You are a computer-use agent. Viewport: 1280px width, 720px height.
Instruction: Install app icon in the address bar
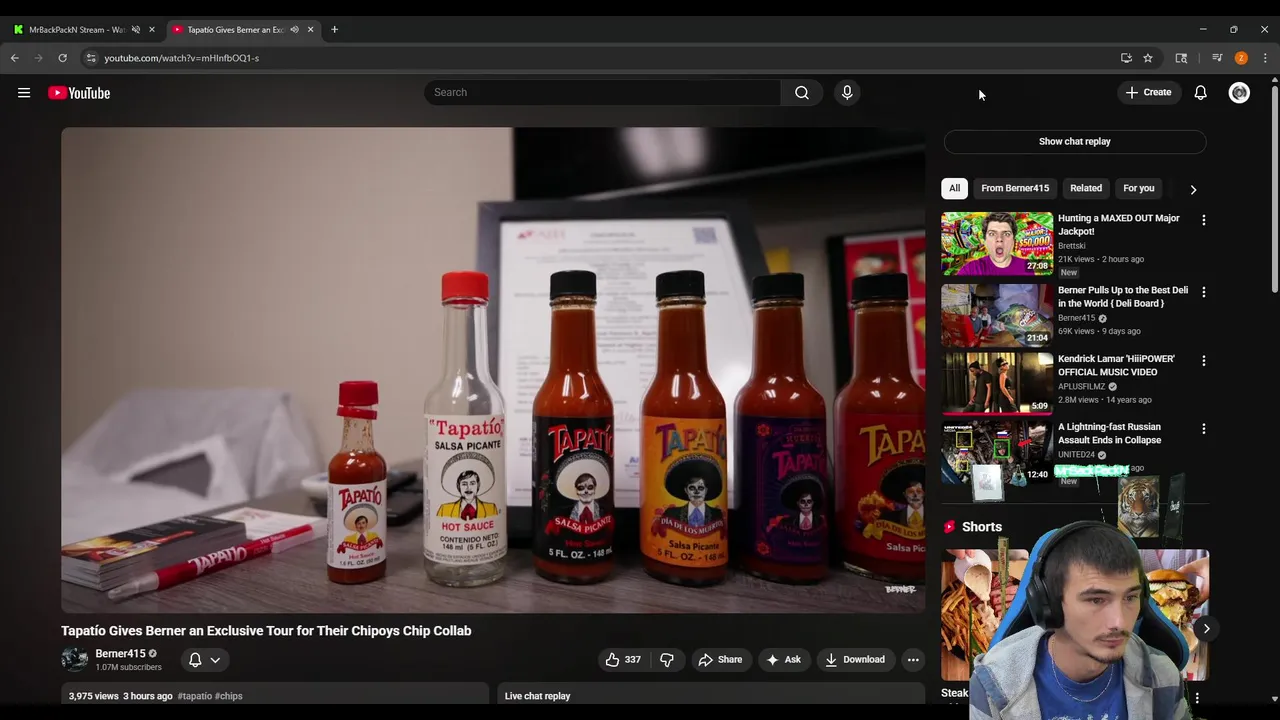tap(1126, 58)
